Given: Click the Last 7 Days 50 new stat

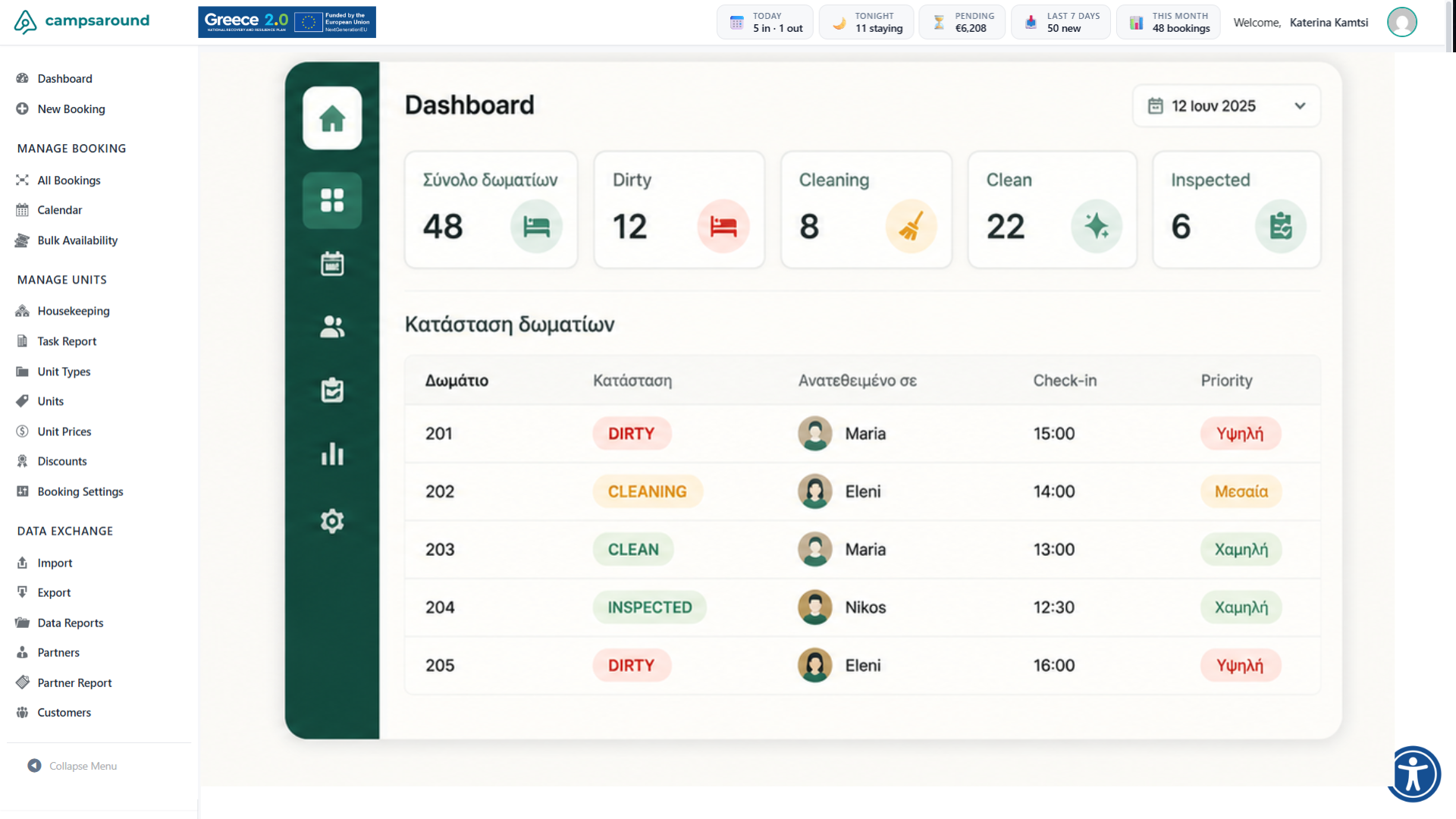Looking at the screenshot, I should [x=1061, y=22].
